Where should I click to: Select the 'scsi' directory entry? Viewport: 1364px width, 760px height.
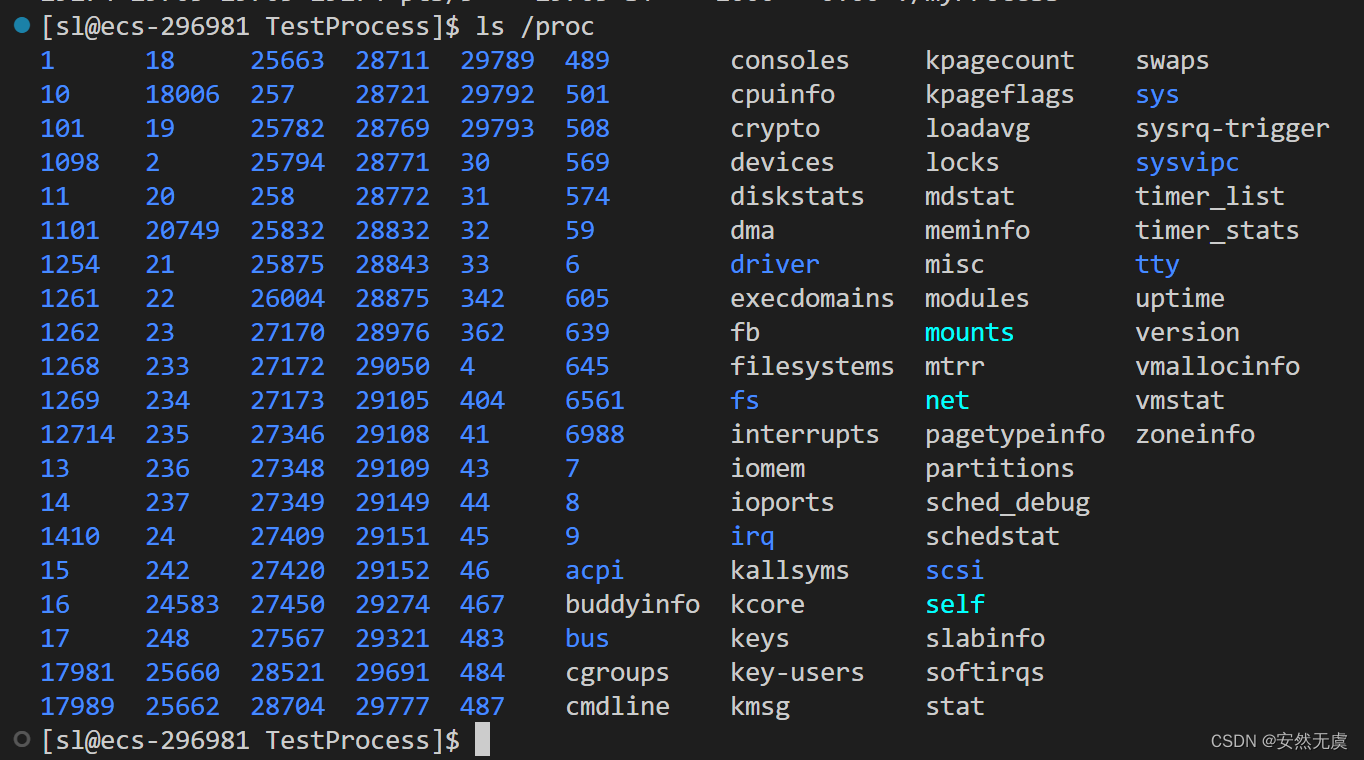pos(955,570)
